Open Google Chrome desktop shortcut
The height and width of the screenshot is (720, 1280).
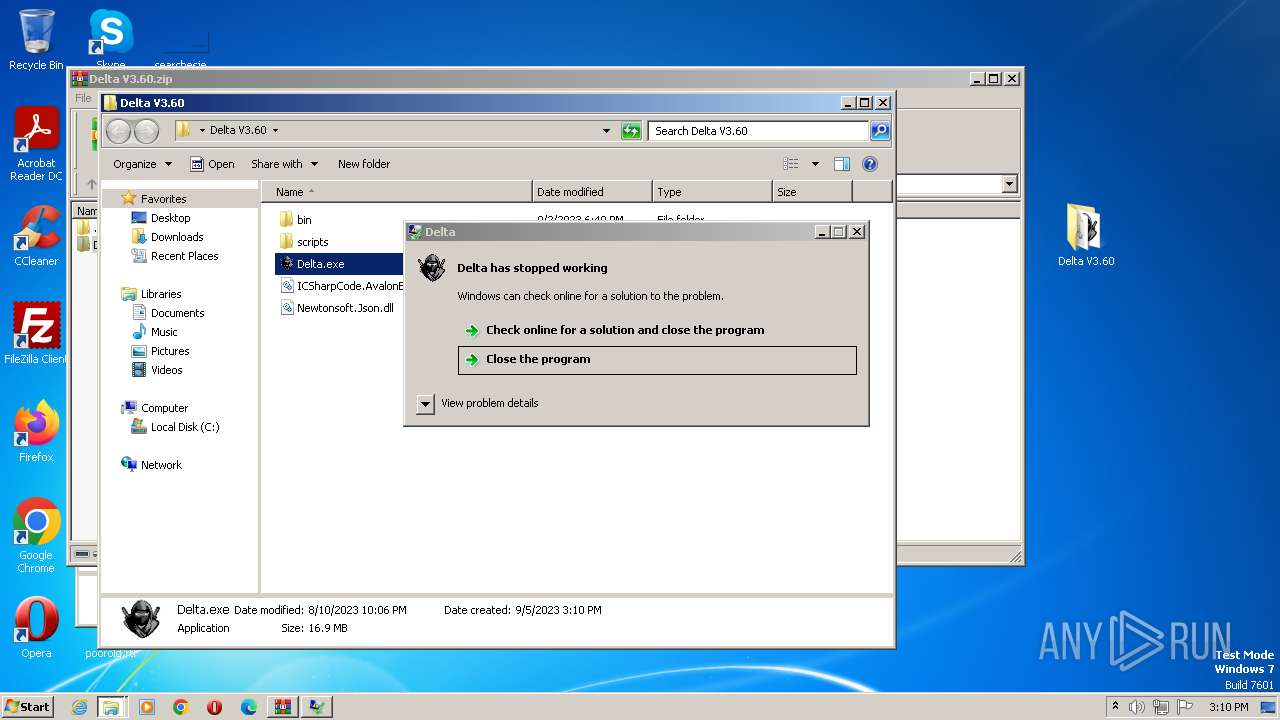click(x=36, y=535)
